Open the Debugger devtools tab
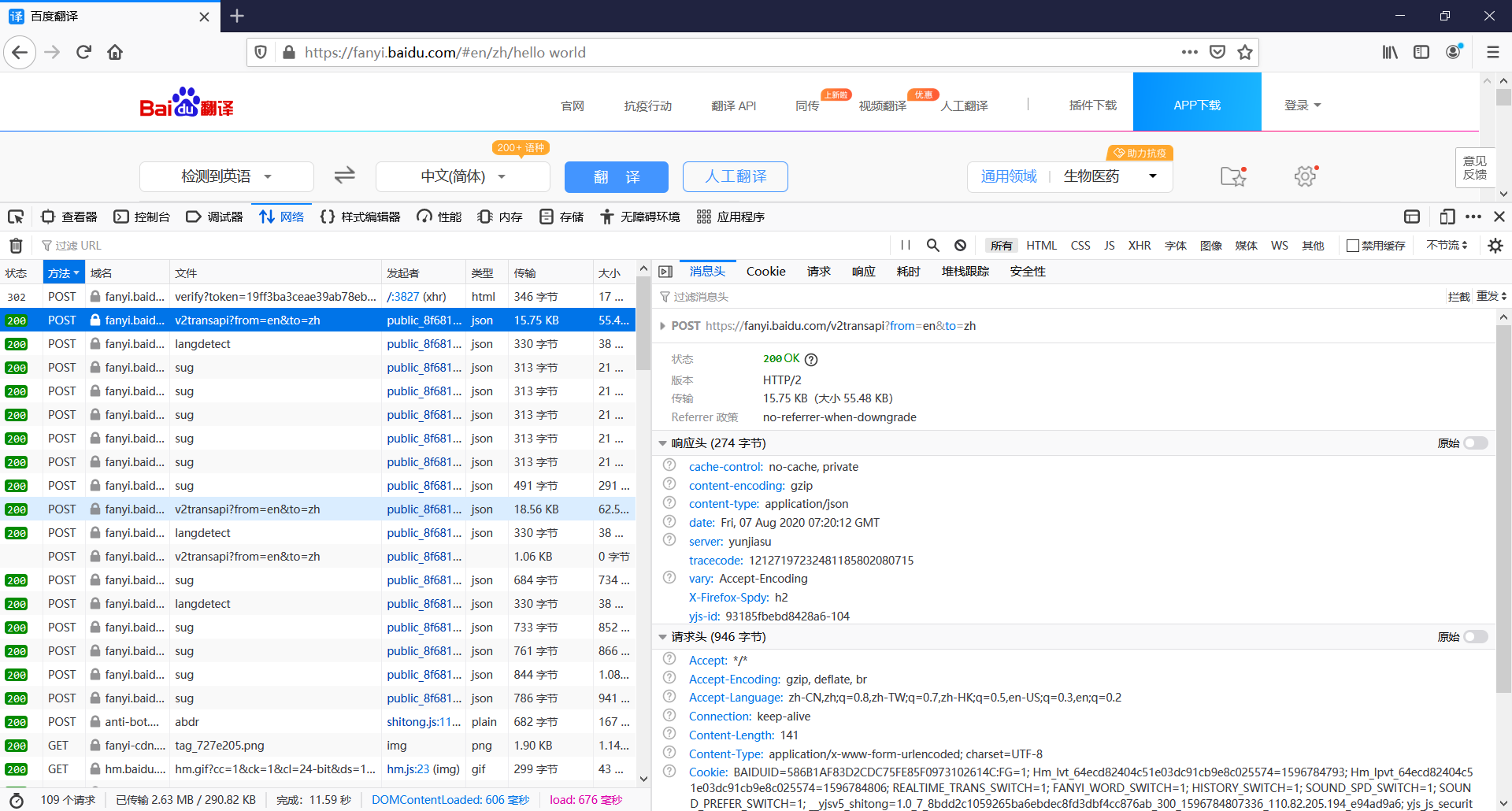1512x811 pixels. point(215,217)
